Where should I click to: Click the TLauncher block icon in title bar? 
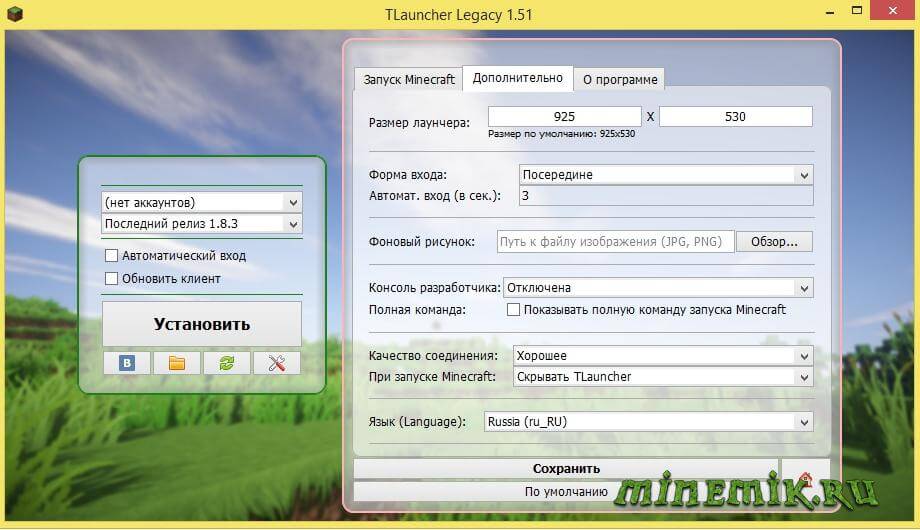pyautogui.click(x=15, y=13)
